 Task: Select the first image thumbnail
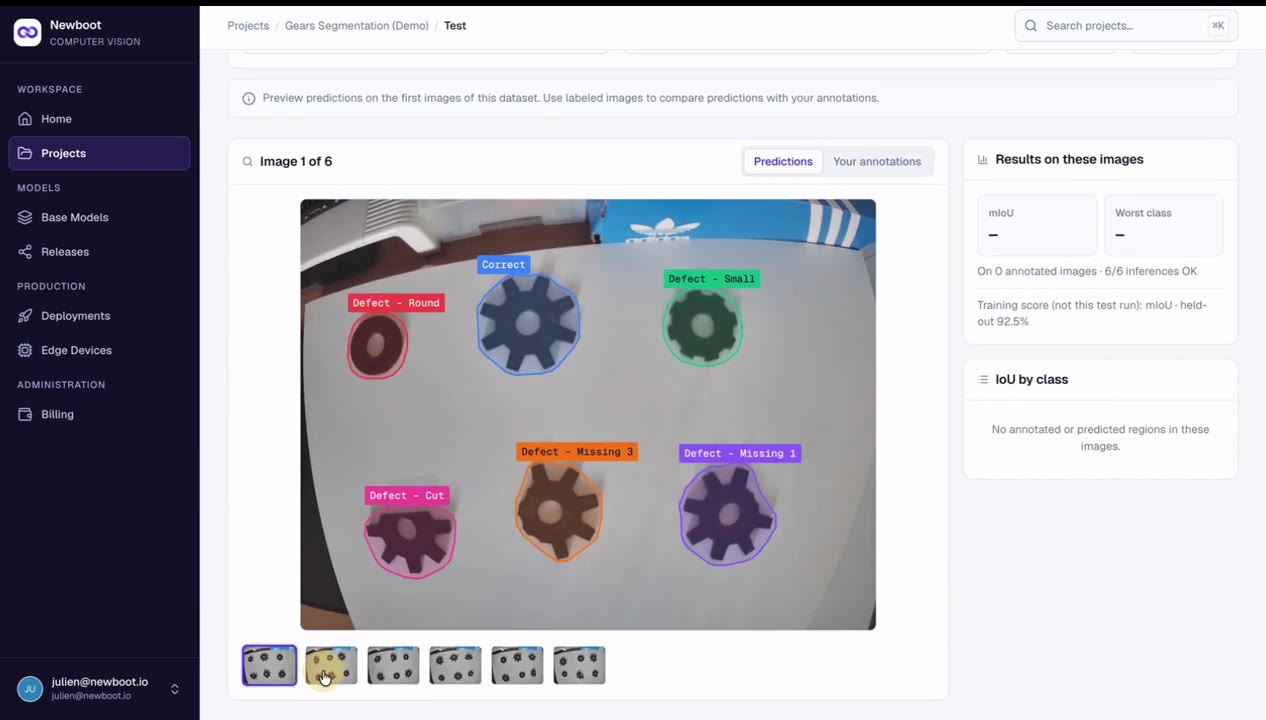(269, 665)
